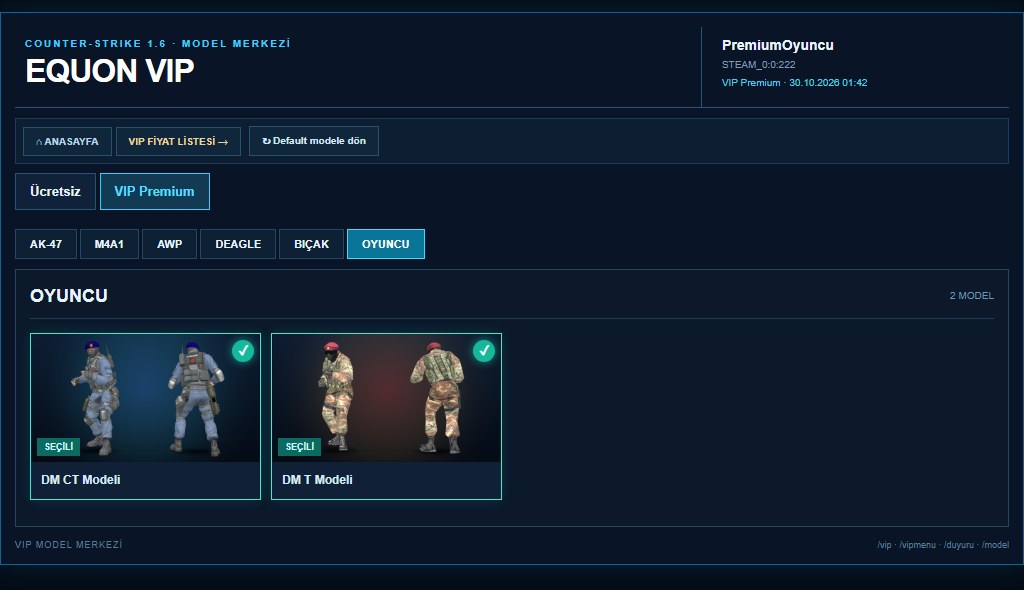Open the AK-47 category tab
The width and height of the screenshot is (1024, 590).
[x=46, y=244]
